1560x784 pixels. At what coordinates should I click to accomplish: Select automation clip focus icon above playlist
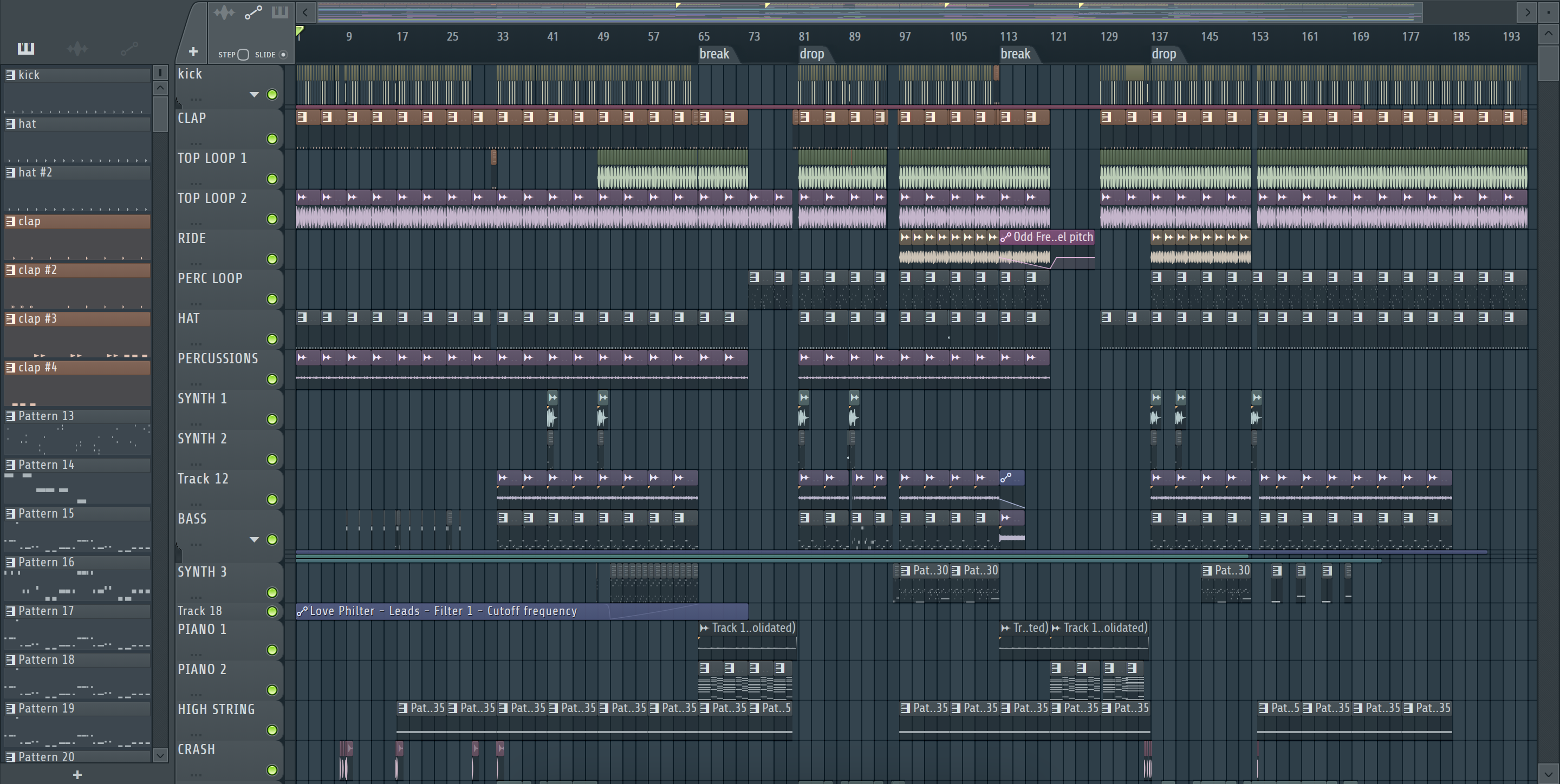tap(253, 12)
